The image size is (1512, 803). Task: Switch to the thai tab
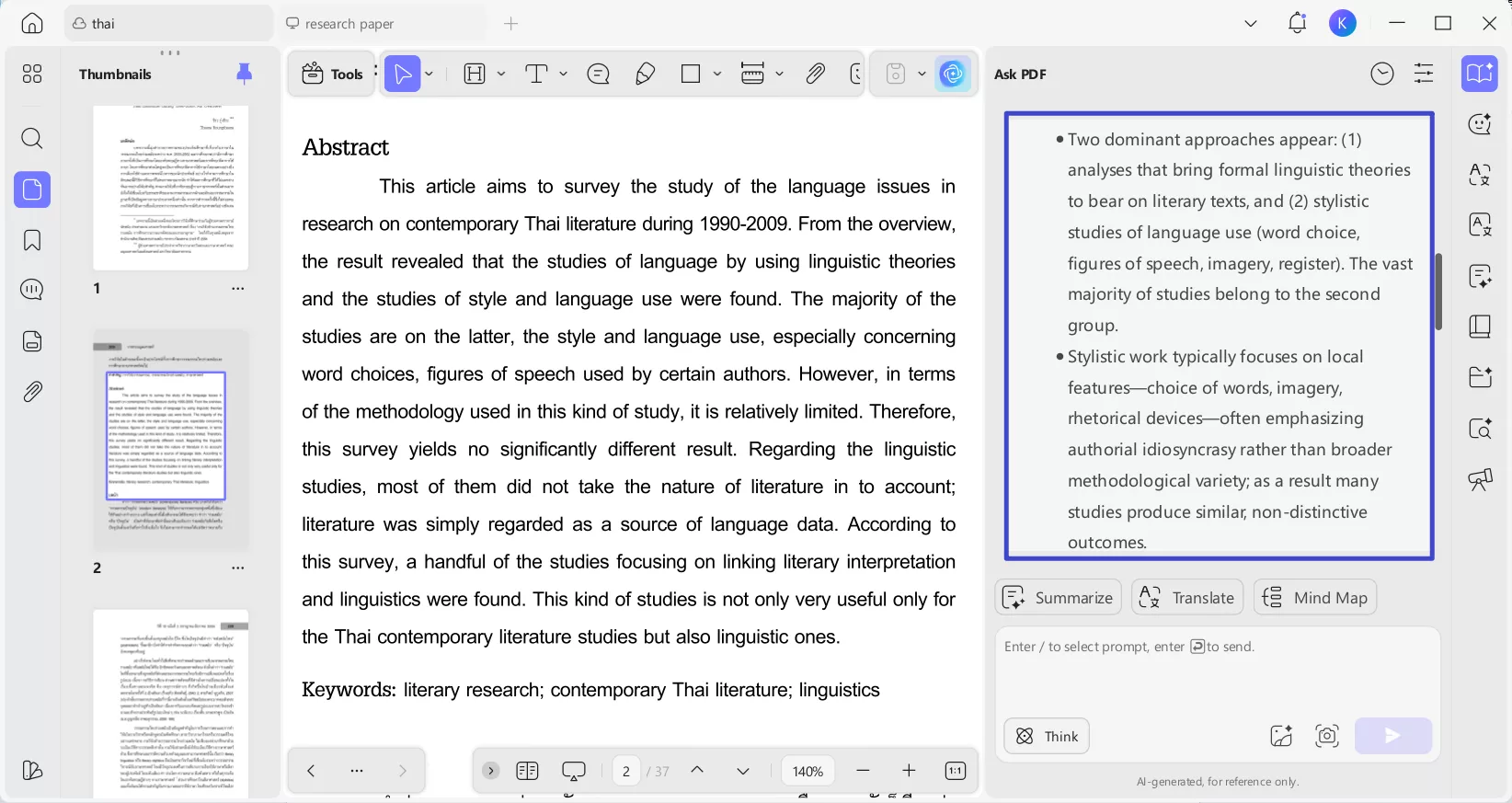click(168, 24)
